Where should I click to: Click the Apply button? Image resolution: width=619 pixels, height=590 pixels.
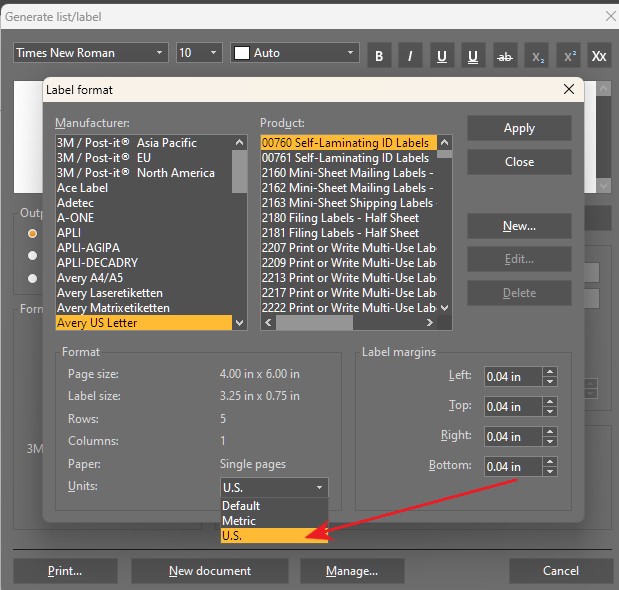pos(519,128)
